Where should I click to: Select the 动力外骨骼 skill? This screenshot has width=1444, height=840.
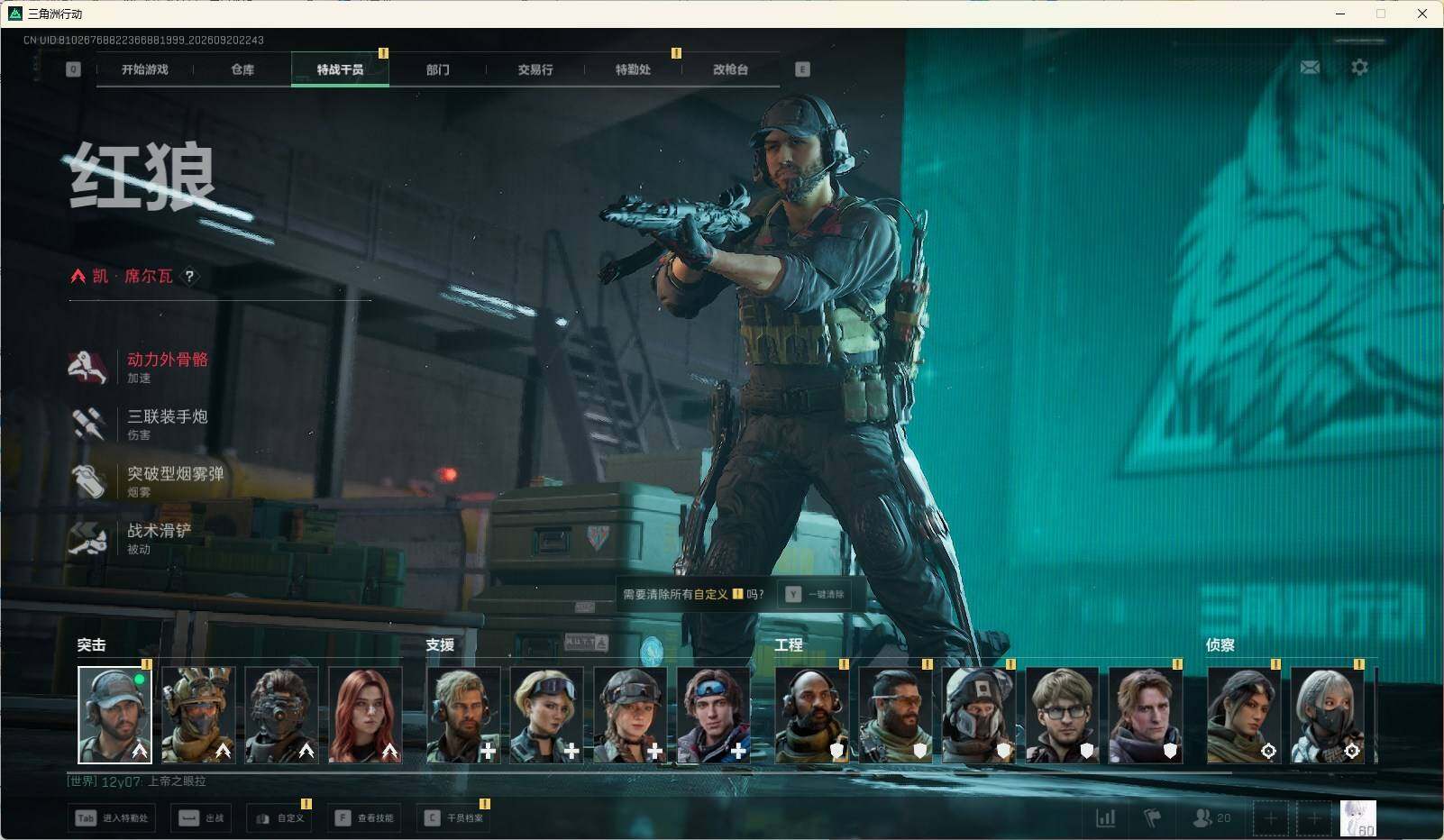140,367
